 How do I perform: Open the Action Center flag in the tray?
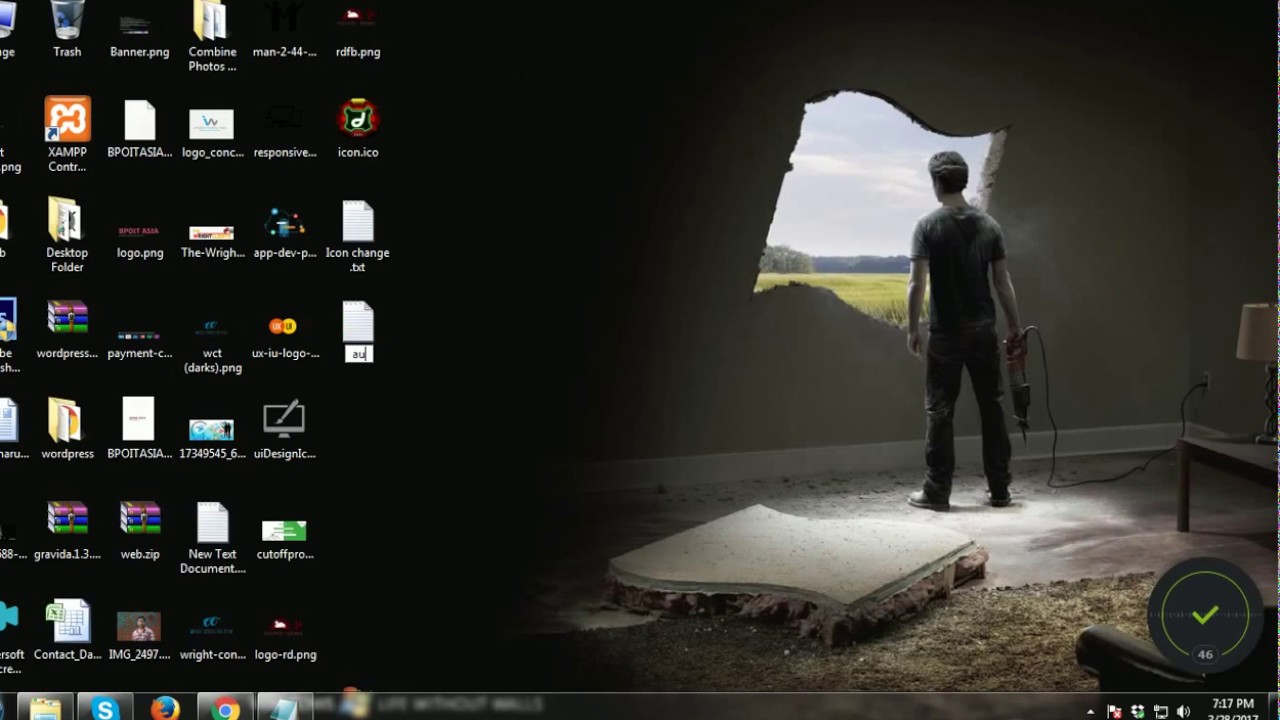point(1114,711)
